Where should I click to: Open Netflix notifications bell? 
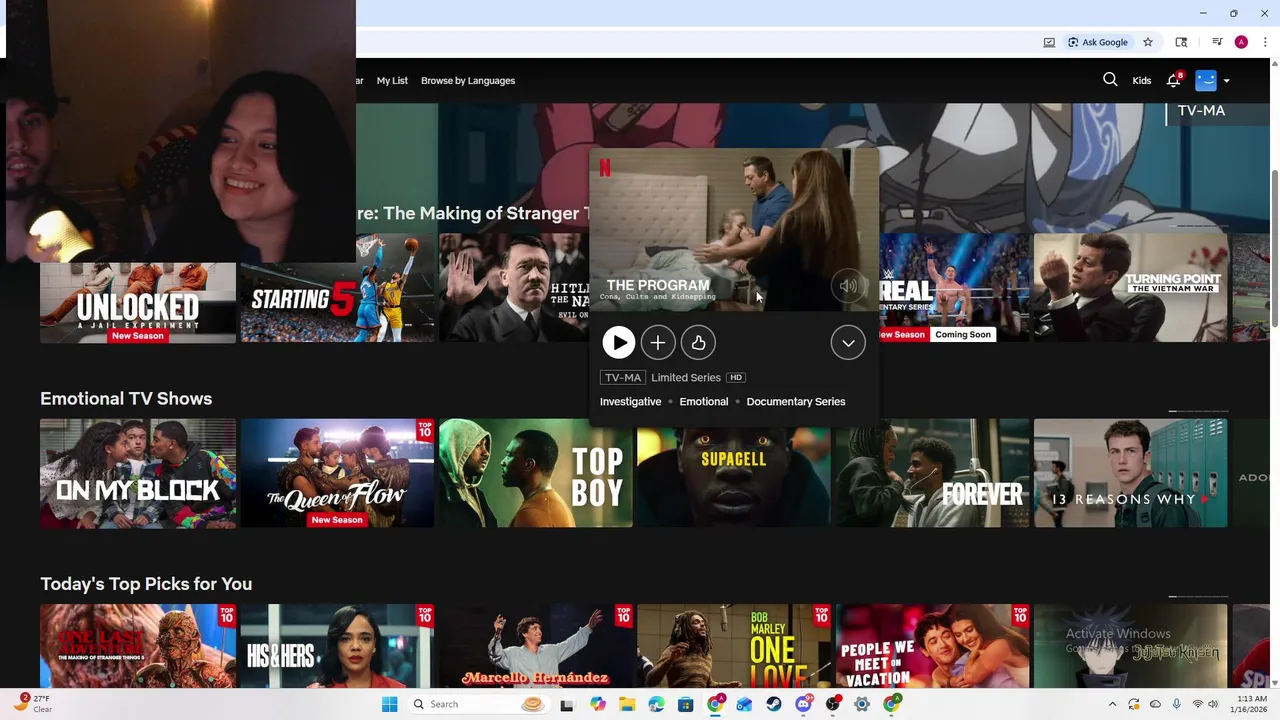[1174, 80]
